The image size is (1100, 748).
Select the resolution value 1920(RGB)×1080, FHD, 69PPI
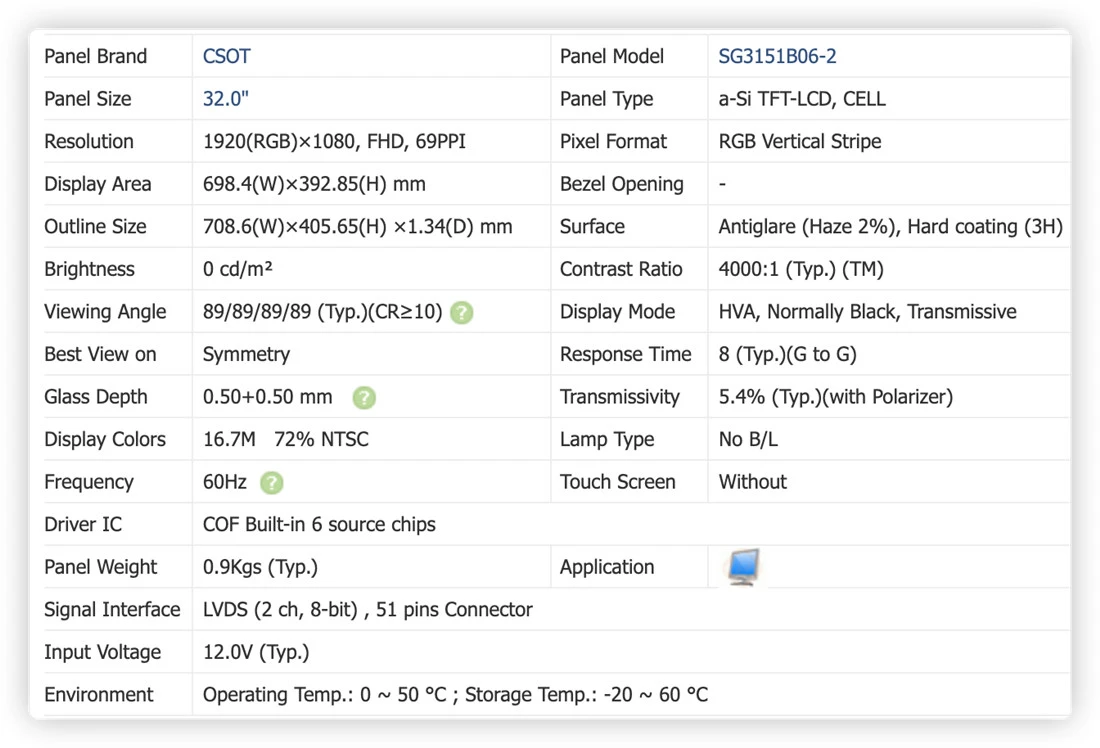click(334, 142)
